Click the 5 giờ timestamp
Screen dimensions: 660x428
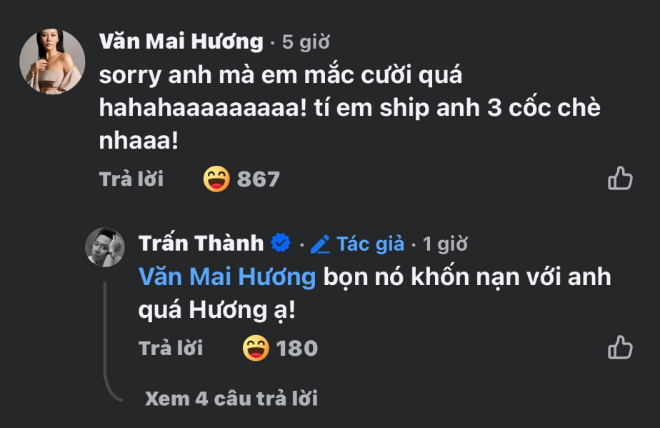(304, 42)
